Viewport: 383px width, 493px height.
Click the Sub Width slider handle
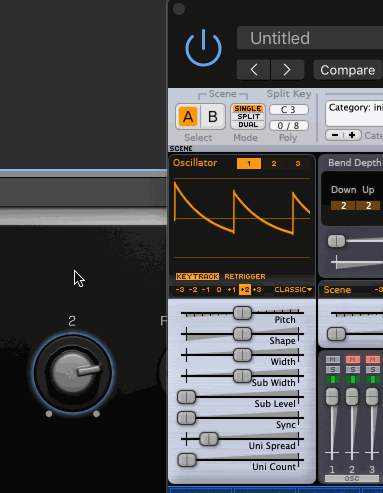point(242,376)
